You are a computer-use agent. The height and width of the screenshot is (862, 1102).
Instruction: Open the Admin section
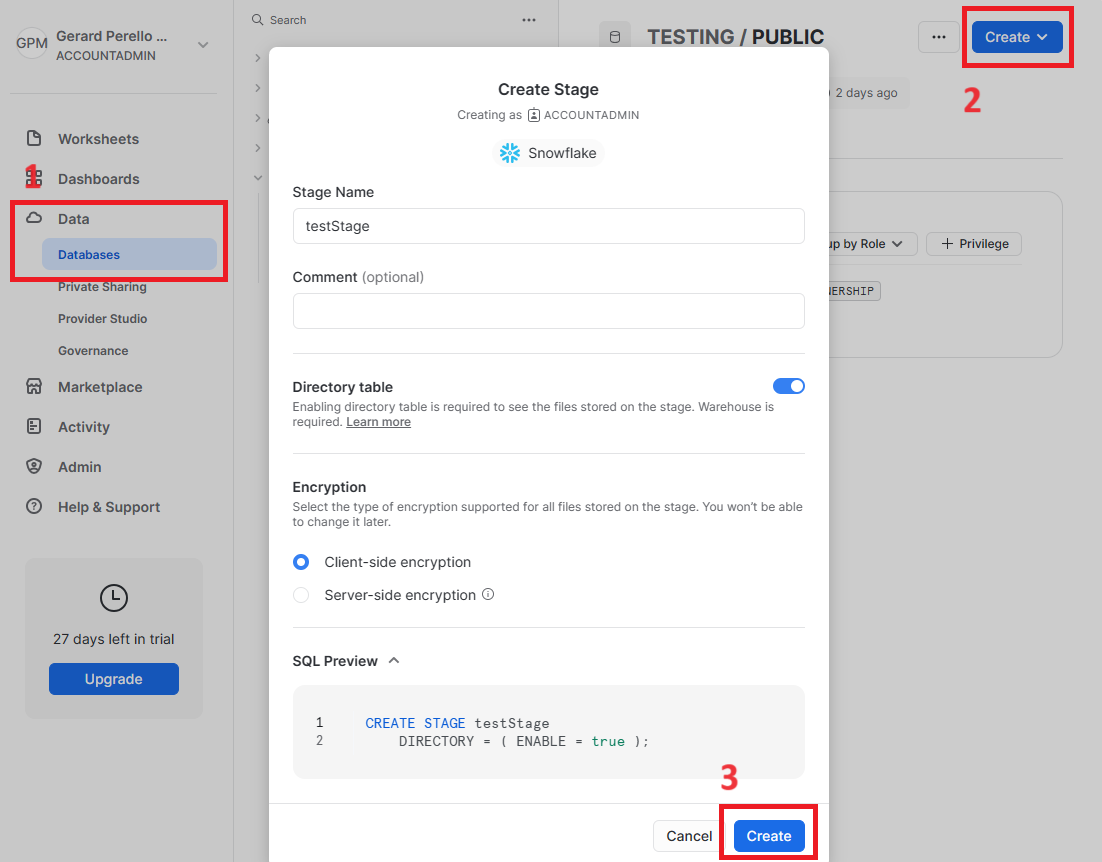[78, 466]
